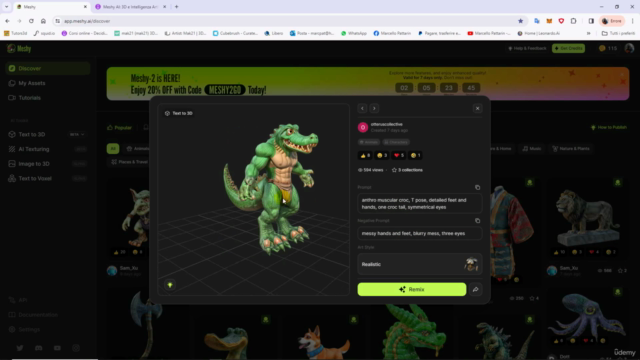Open the purple octopus model thumbnail
Viewport: 640px width, 360px height.
587,318
